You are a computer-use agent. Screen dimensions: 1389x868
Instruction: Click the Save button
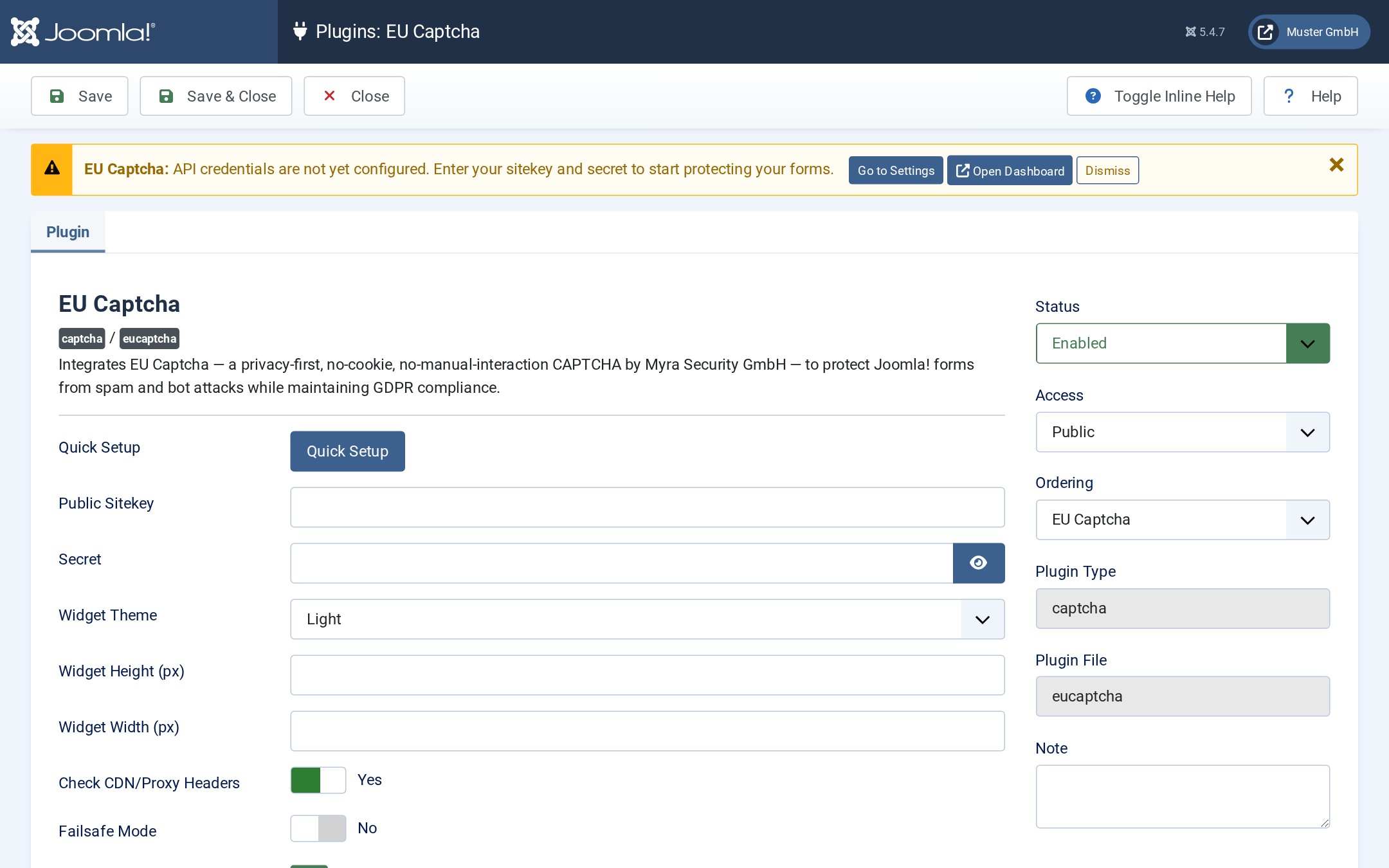click(x=80, y=96)
